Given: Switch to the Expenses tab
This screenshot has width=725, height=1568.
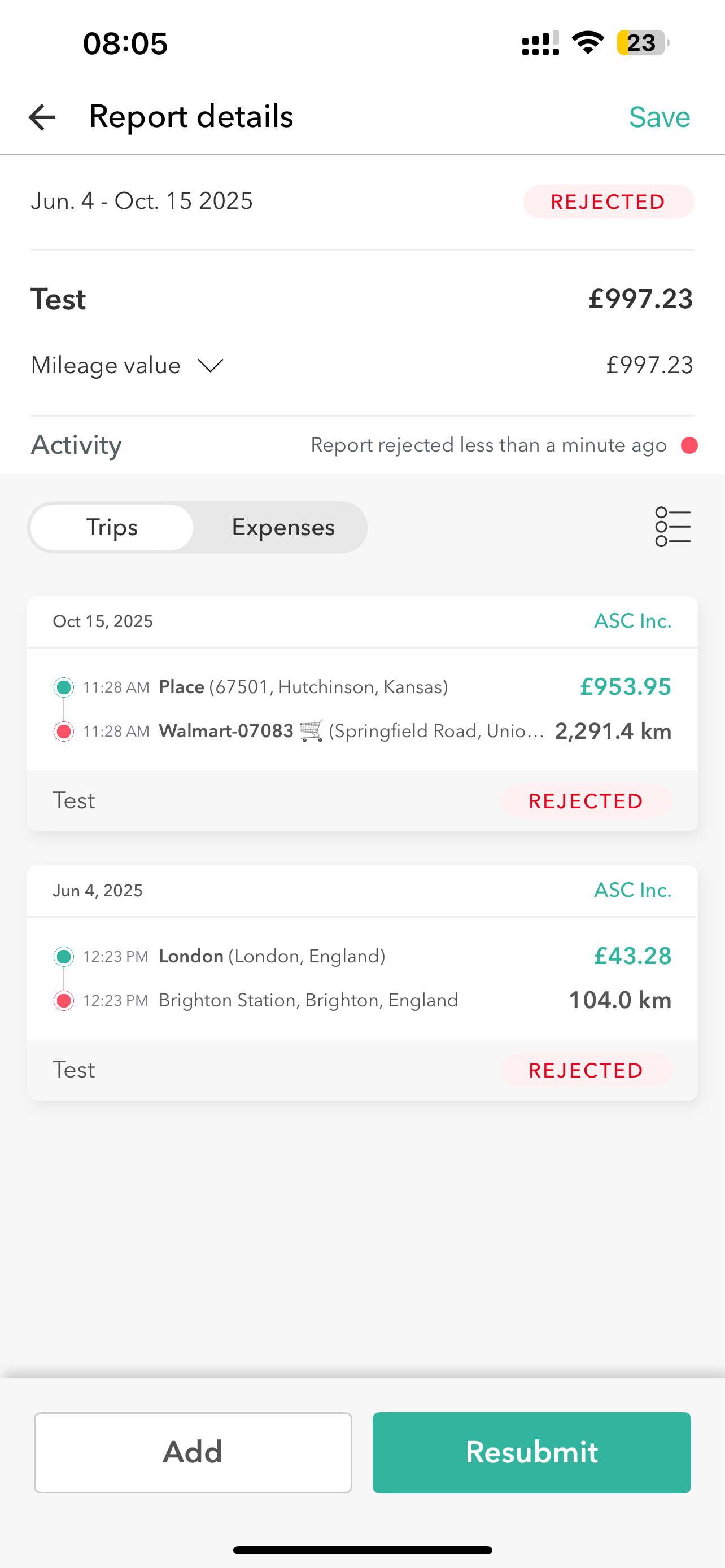Looking at the screenshot, I should 283,527.
